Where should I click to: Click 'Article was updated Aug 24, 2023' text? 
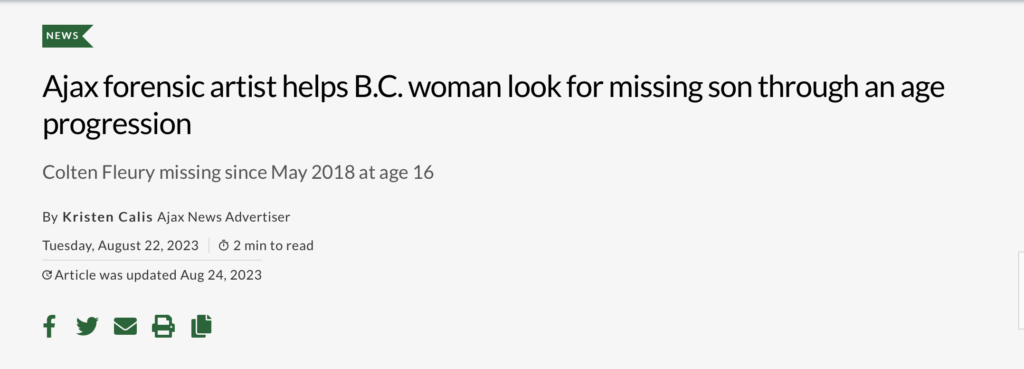[x=158, y=275]
